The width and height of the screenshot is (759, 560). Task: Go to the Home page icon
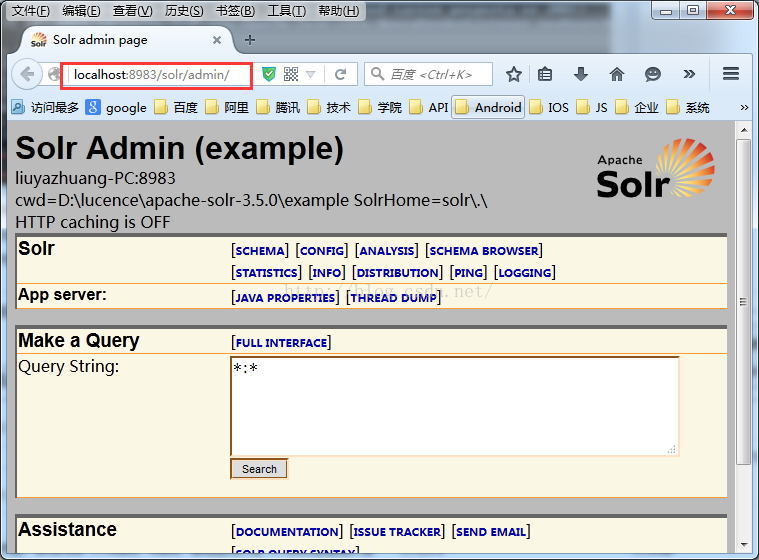(617, 74)
